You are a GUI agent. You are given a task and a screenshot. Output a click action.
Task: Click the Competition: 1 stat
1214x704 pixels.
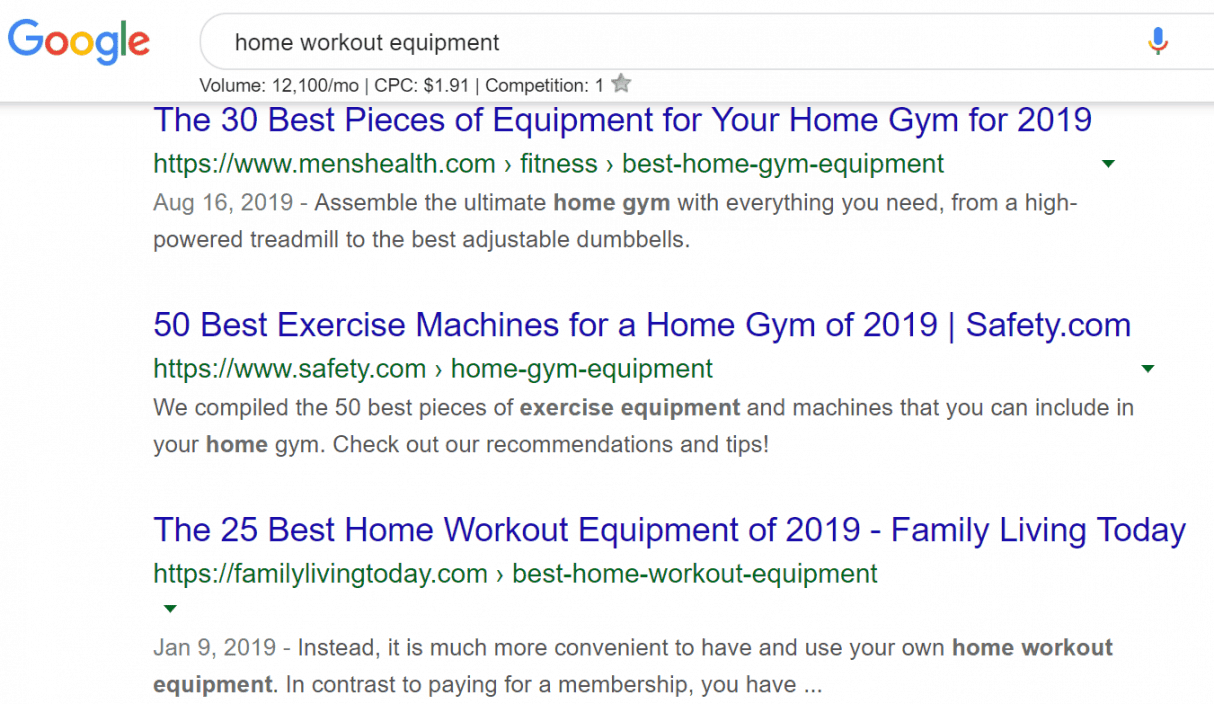pyautogui.click(x=544, y=85)
